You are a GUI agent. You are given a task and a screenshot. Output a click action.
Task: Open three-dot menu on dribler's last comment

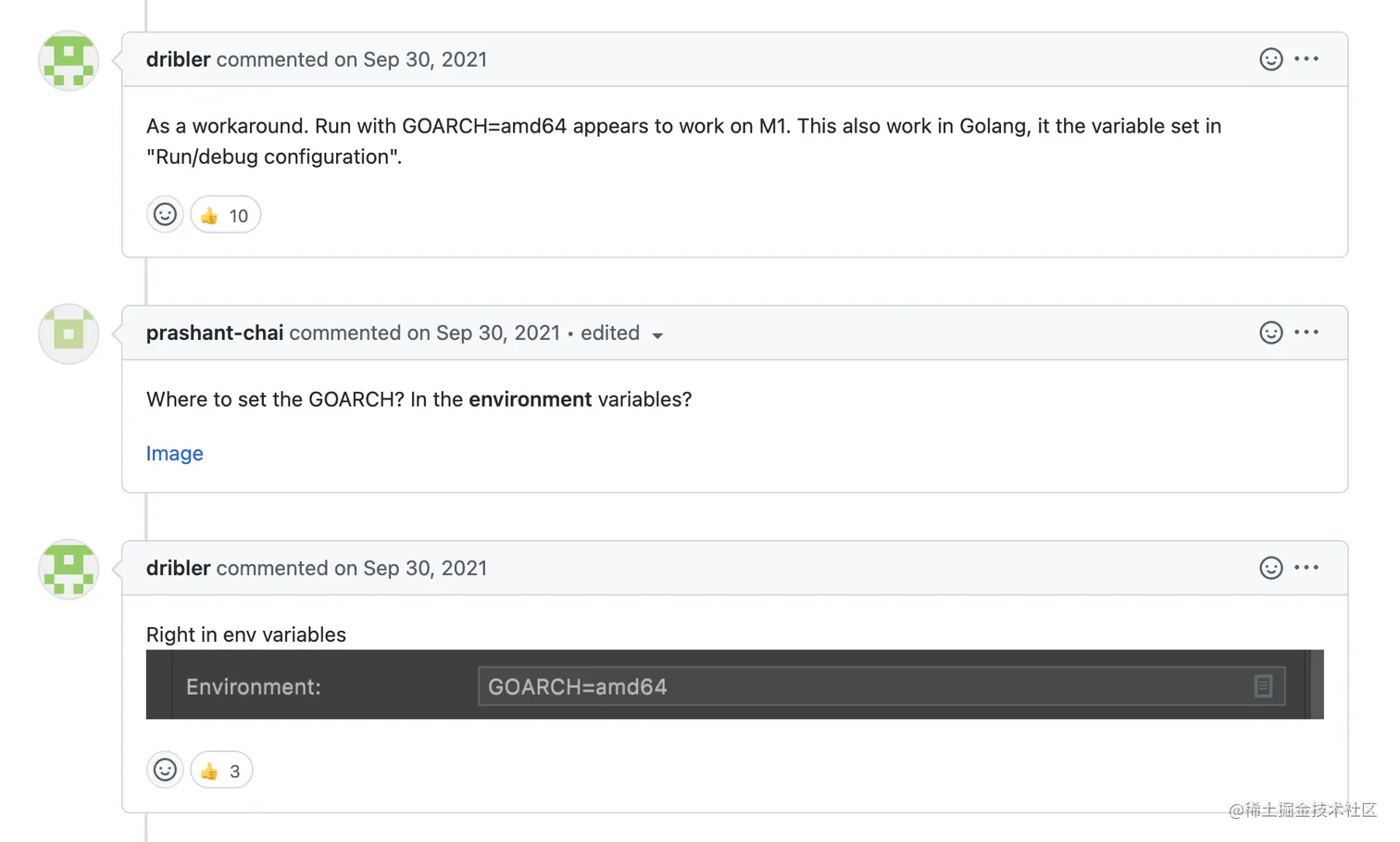1306,568
